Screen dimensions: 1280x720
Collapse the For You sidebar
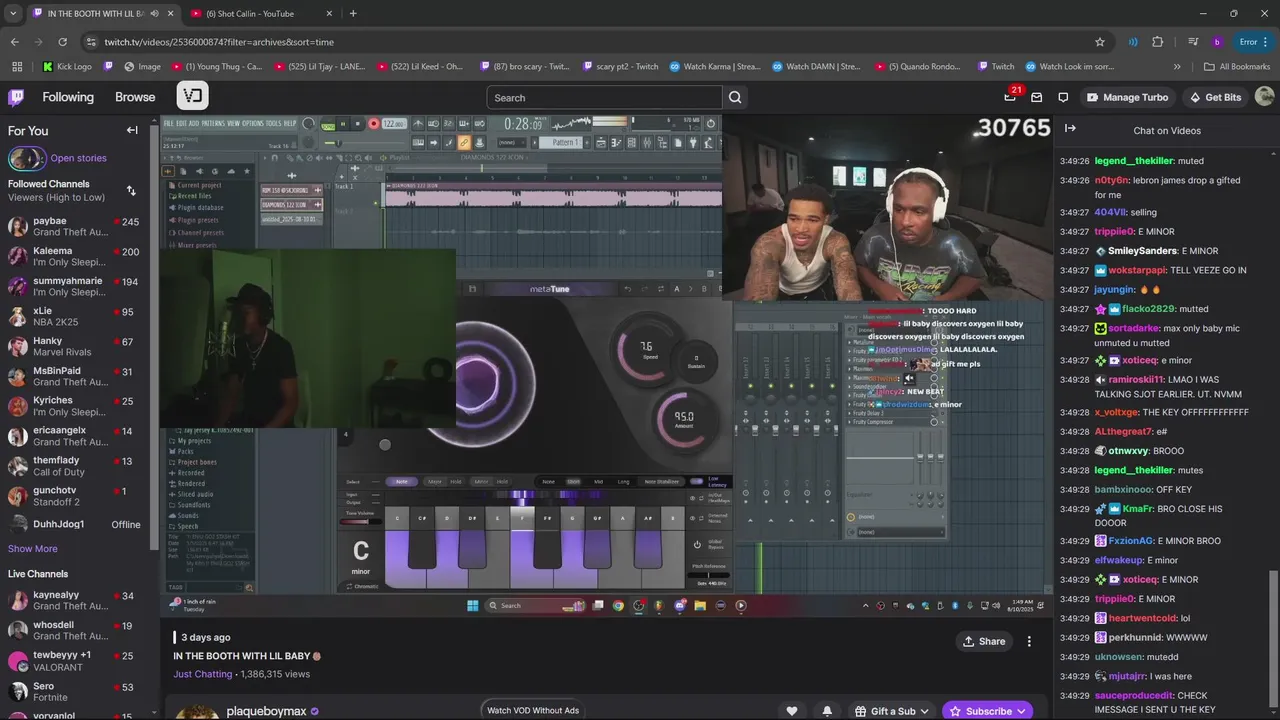tap(132, 130)
